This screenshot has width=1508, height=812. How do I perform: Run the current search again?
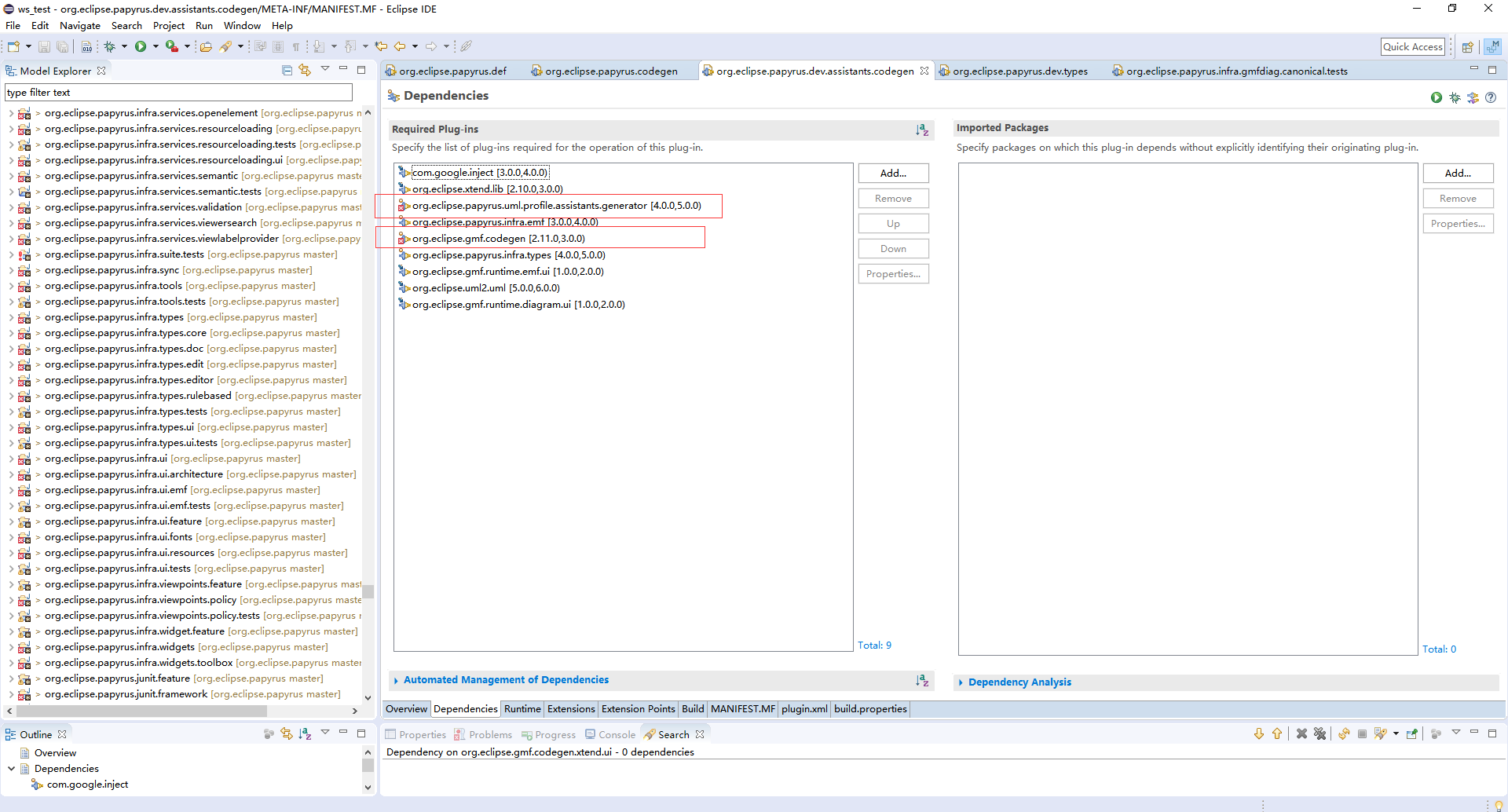pyautogui.click(x=1344, y=733)
